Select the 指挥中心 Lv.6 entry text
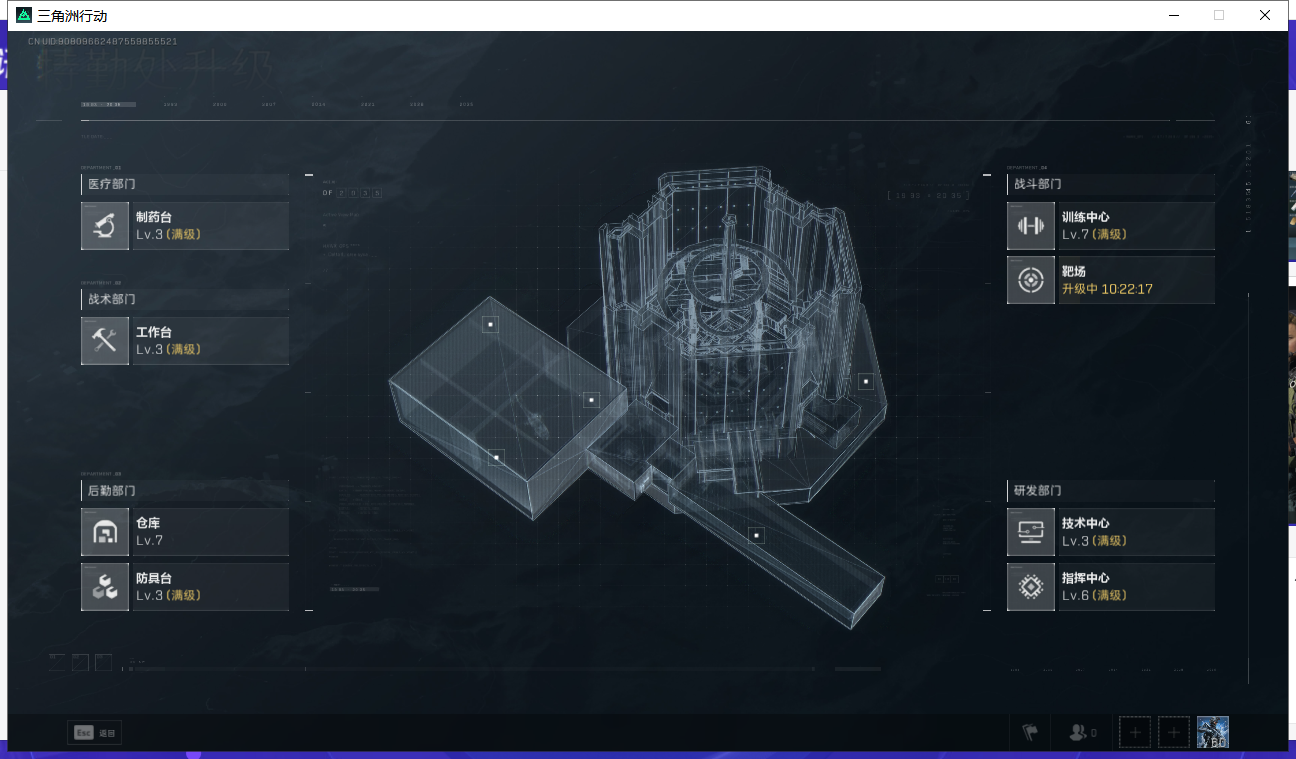The image size is (1296, 759). [x=1095, y=587]
